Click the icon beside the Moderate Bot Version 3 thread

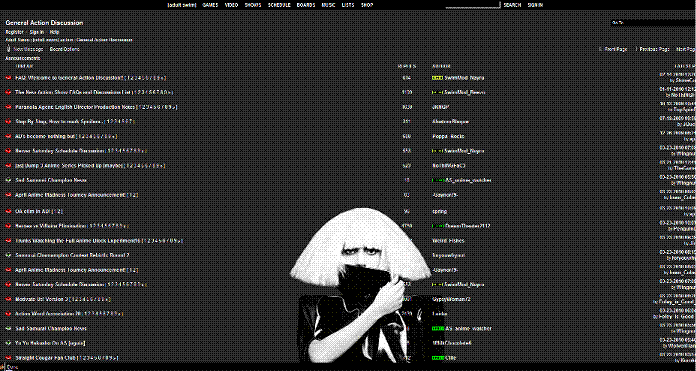pyautogui.click(x=8, y=299)
